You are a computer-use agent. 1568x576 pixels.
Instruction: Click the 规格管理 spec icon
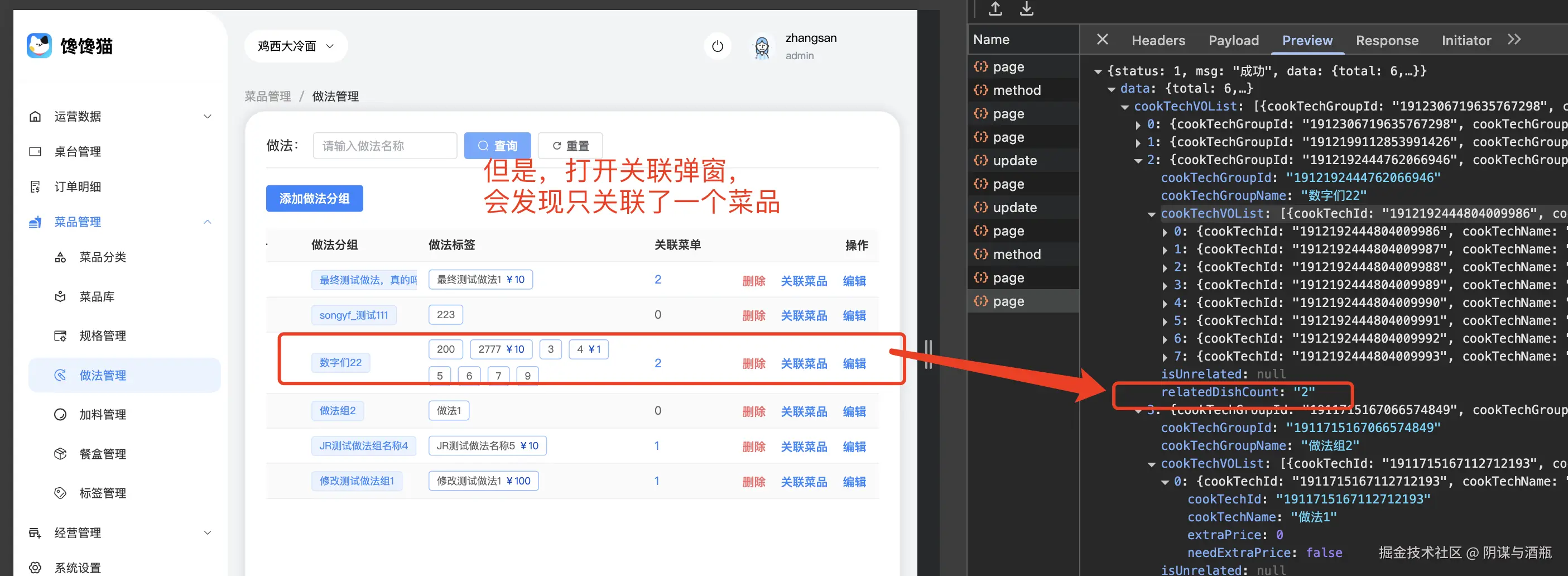tap(60, 336)
